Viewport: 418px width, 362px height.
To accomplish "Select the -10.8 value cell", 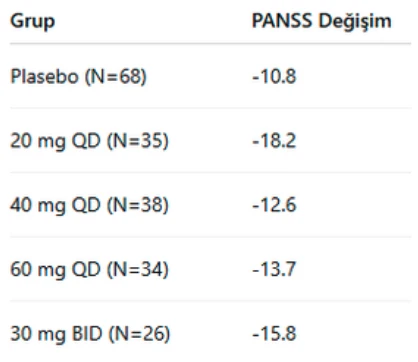I will pyautogui.click(x=274, y=76).
